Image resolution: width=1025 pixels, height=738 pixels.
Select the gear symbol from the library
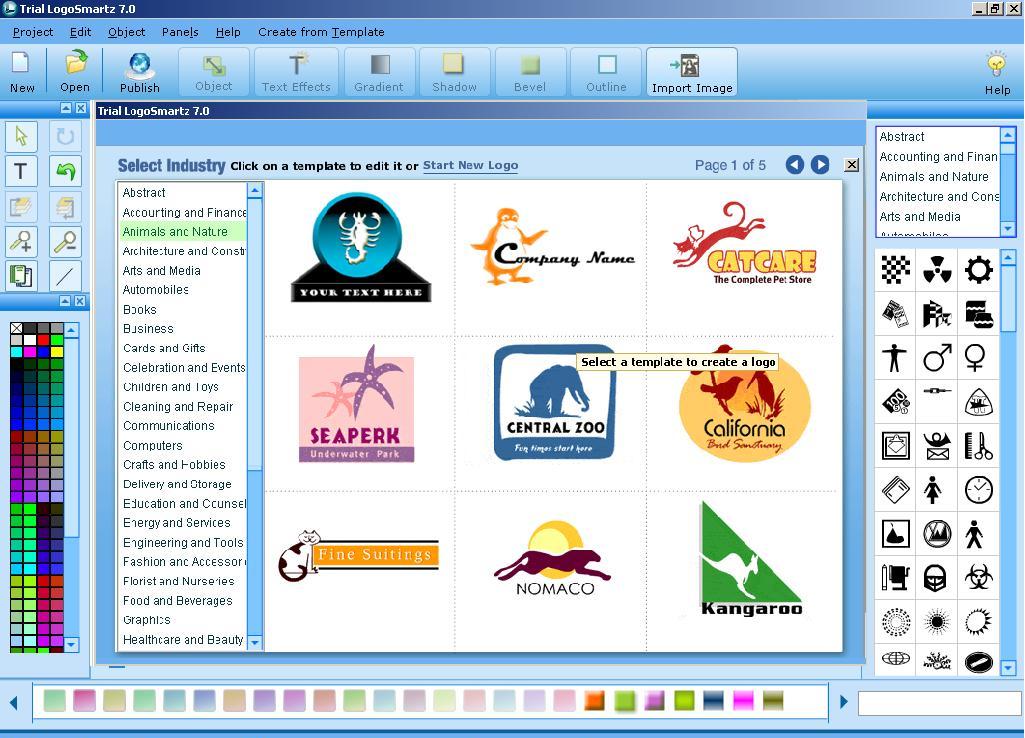tap(978, 267)
